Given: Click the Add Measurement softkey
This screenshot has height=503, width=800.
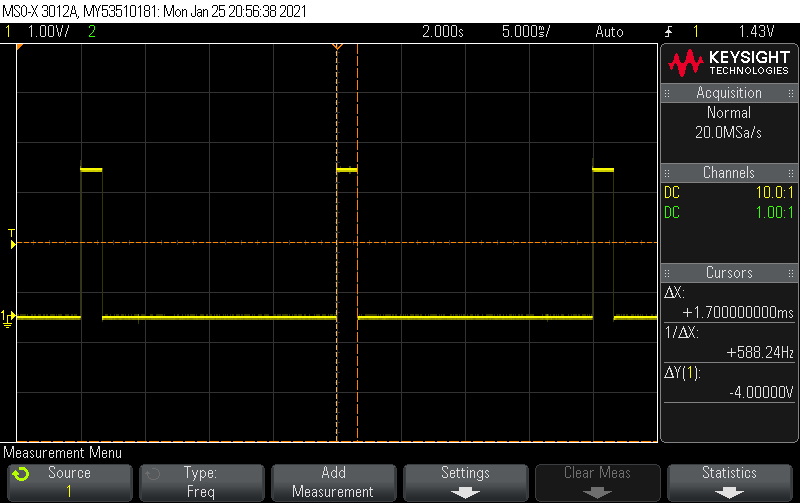Looking at the screenshot, I should [x=333, y=482].
